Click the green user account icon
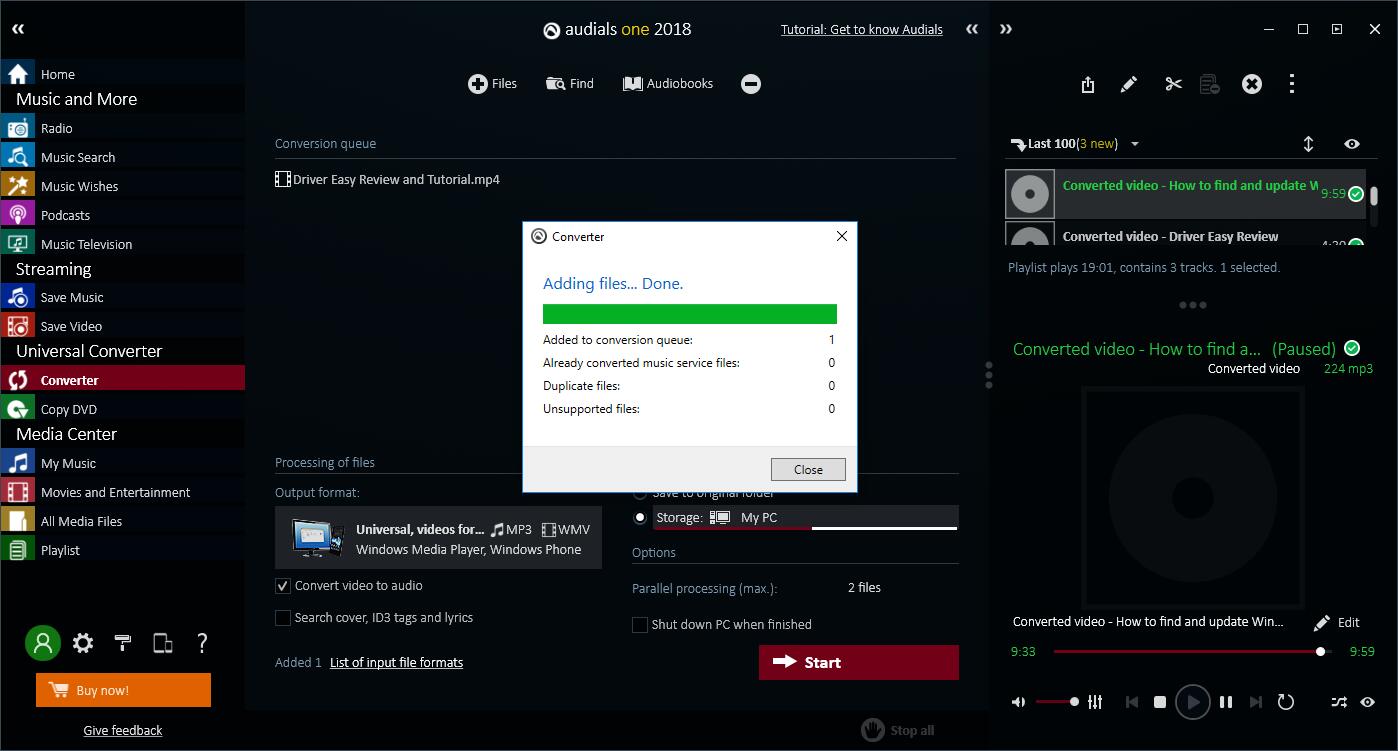The image size is (1398, 751). pos(43,643)
